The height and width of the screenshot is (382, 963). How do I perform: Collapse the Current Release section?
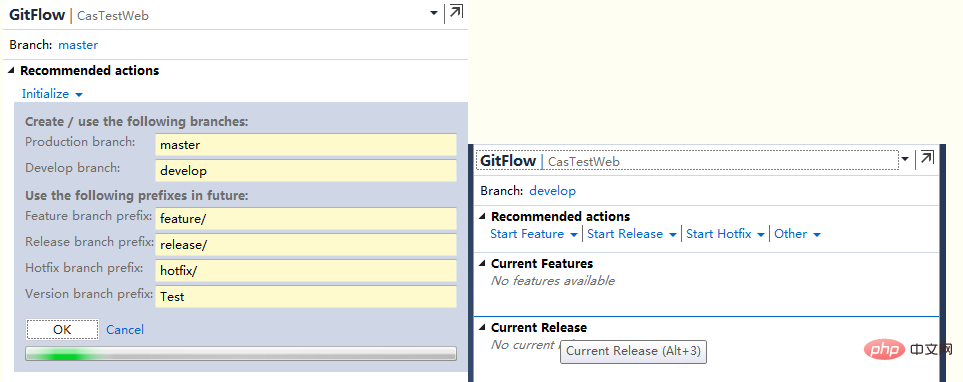[483, 327]
